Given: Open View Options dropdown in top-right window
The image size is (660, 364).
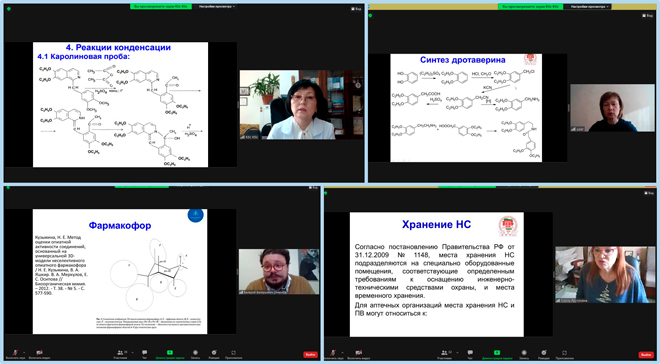Looking at the screenshot, I should [x=587, y=6].
